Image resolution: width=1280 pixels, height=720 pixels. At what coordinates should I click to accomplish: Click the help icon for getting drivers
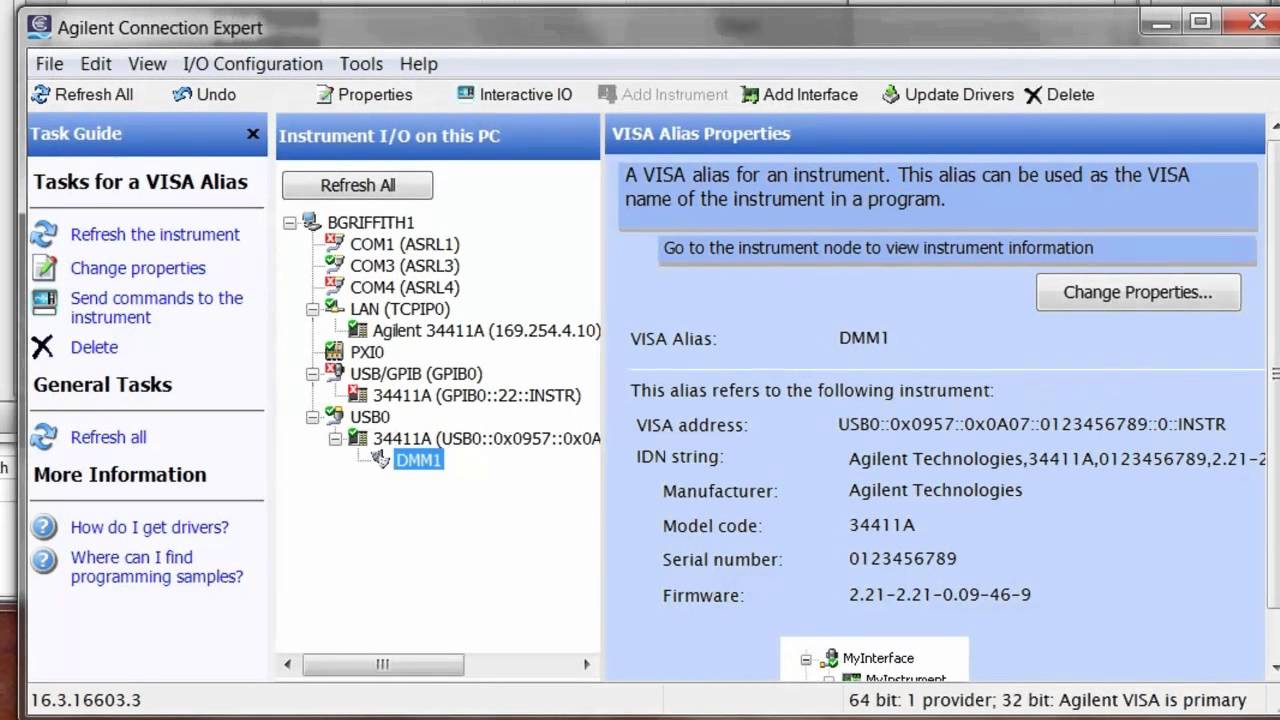click(44, 527)
